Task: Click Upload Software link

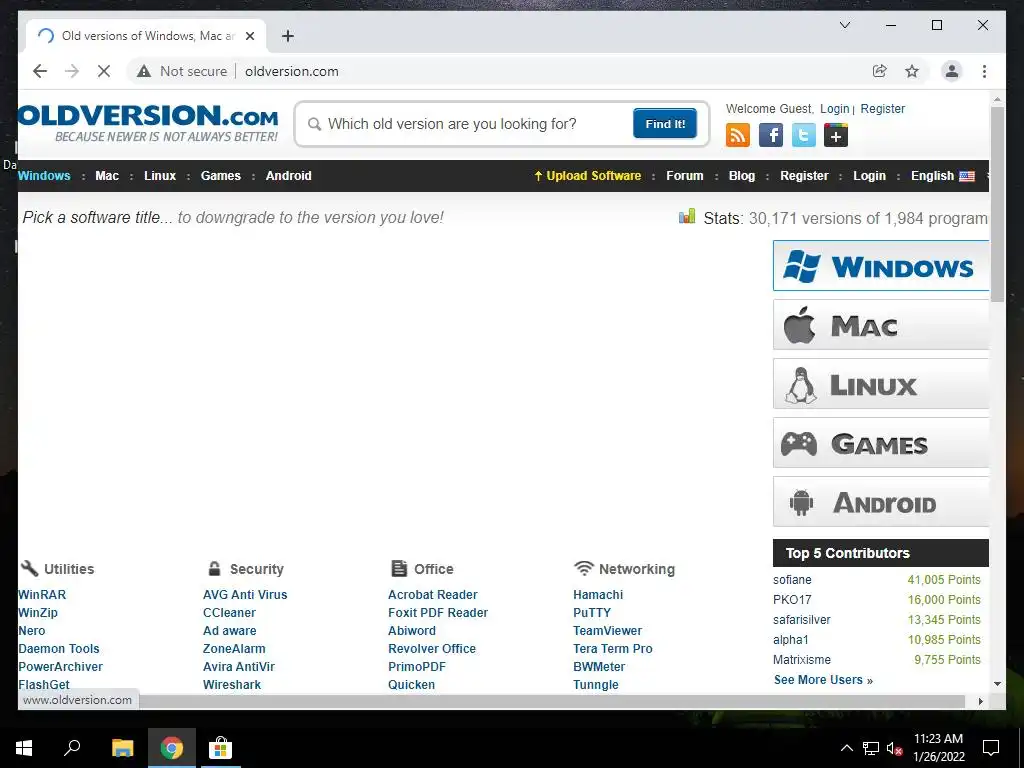Action: pyautogui.click(x=588, y=176)
